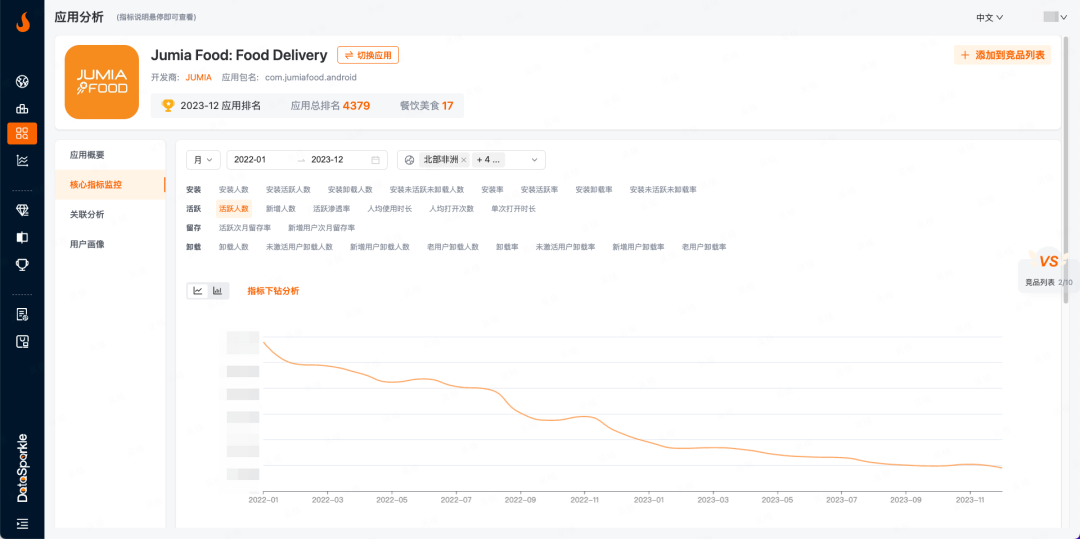Select the 安装卸载人数 metric
The height and width of the screenshot is (539, 1080).
pos(350,189)
